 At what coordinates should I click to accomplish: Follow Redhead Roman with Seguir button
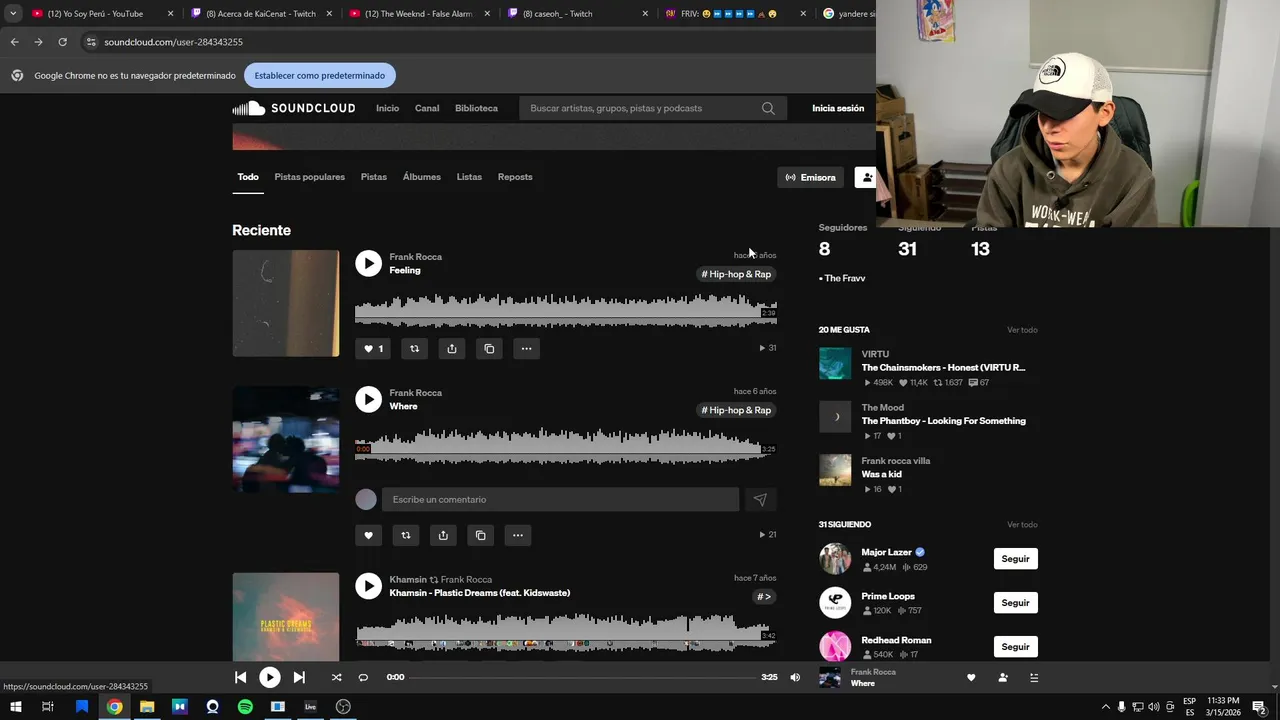click(1015, 647)
